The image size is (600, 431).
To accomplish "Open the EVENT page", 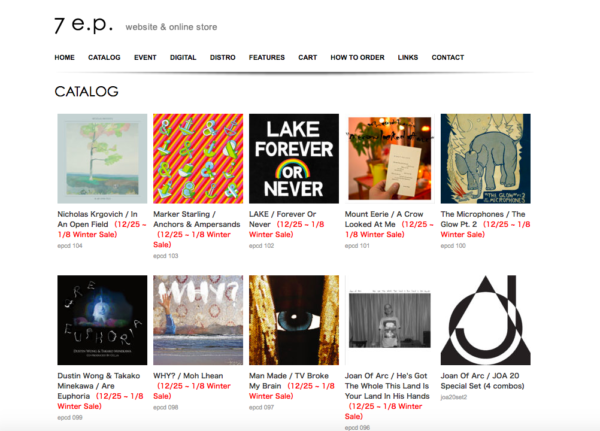I will [x=145, y=57].
